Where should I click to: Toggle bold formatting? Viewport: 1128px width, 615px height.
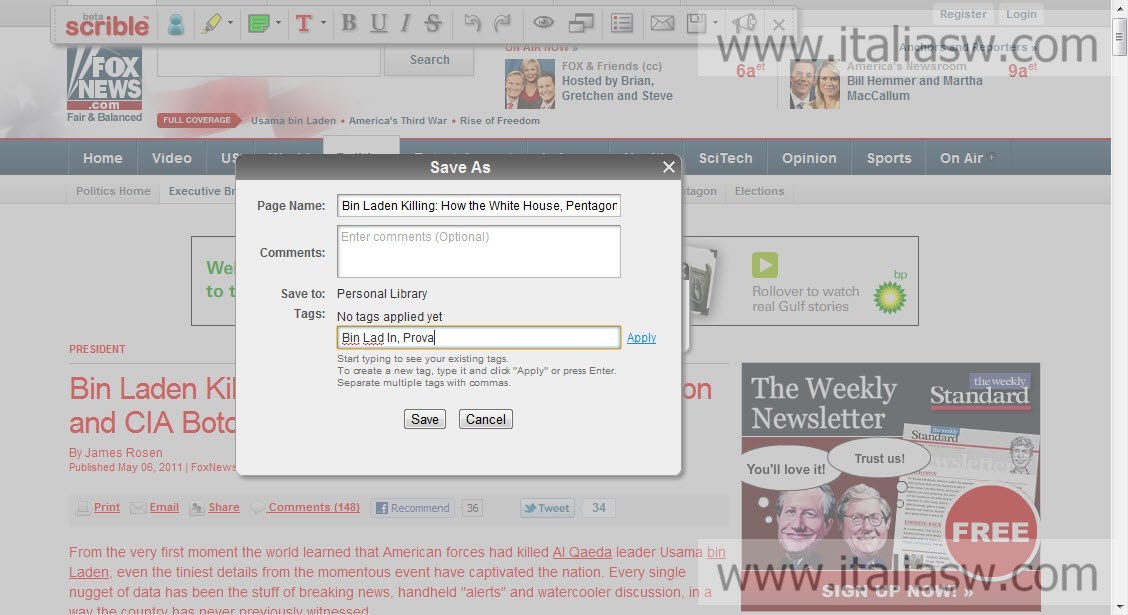(x=349, y=24)
